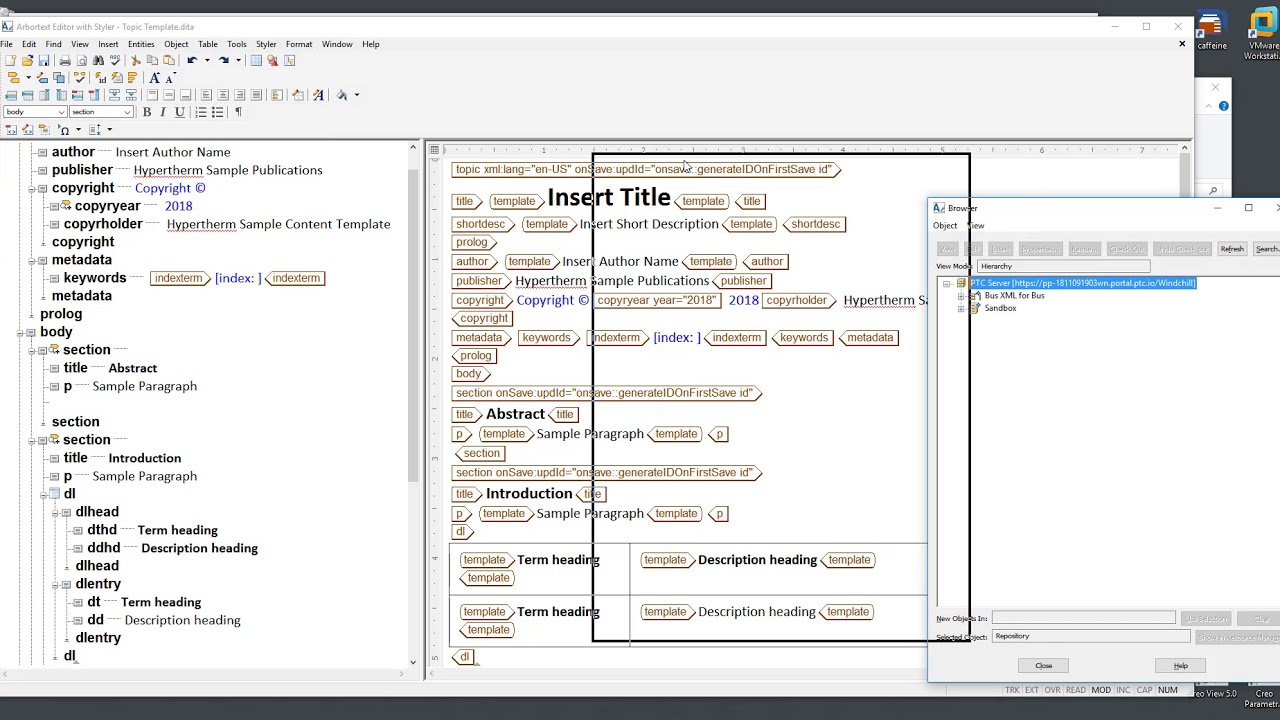The image size is (1280, 720).
Task: Open the Tools menu
Action: click(x=237, y=44)
